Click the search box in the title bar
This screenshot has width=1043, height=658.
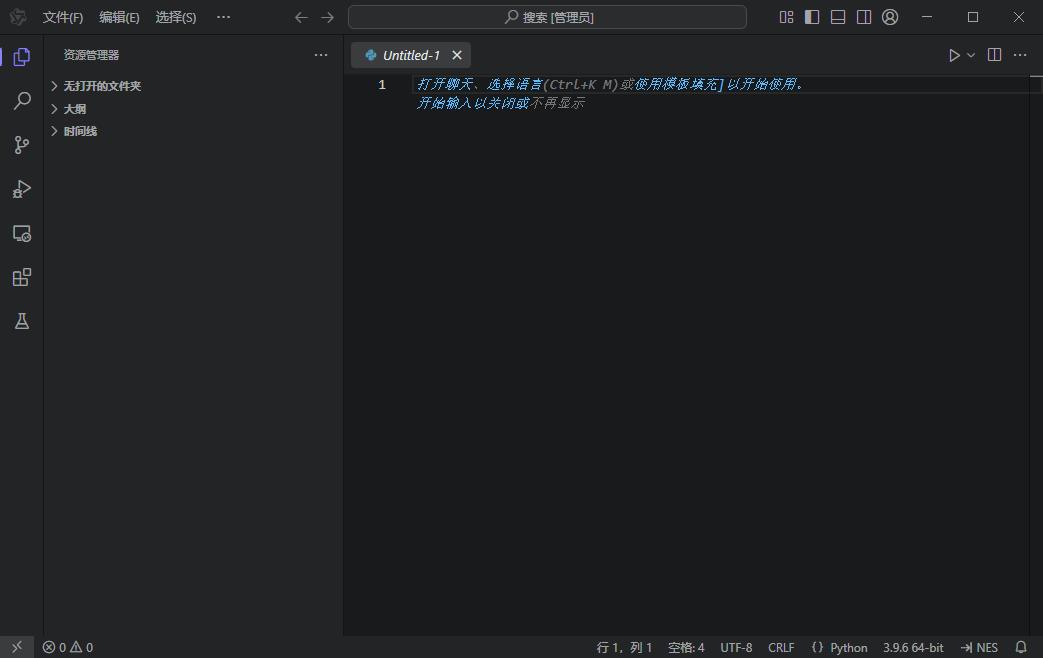[546, 16]
